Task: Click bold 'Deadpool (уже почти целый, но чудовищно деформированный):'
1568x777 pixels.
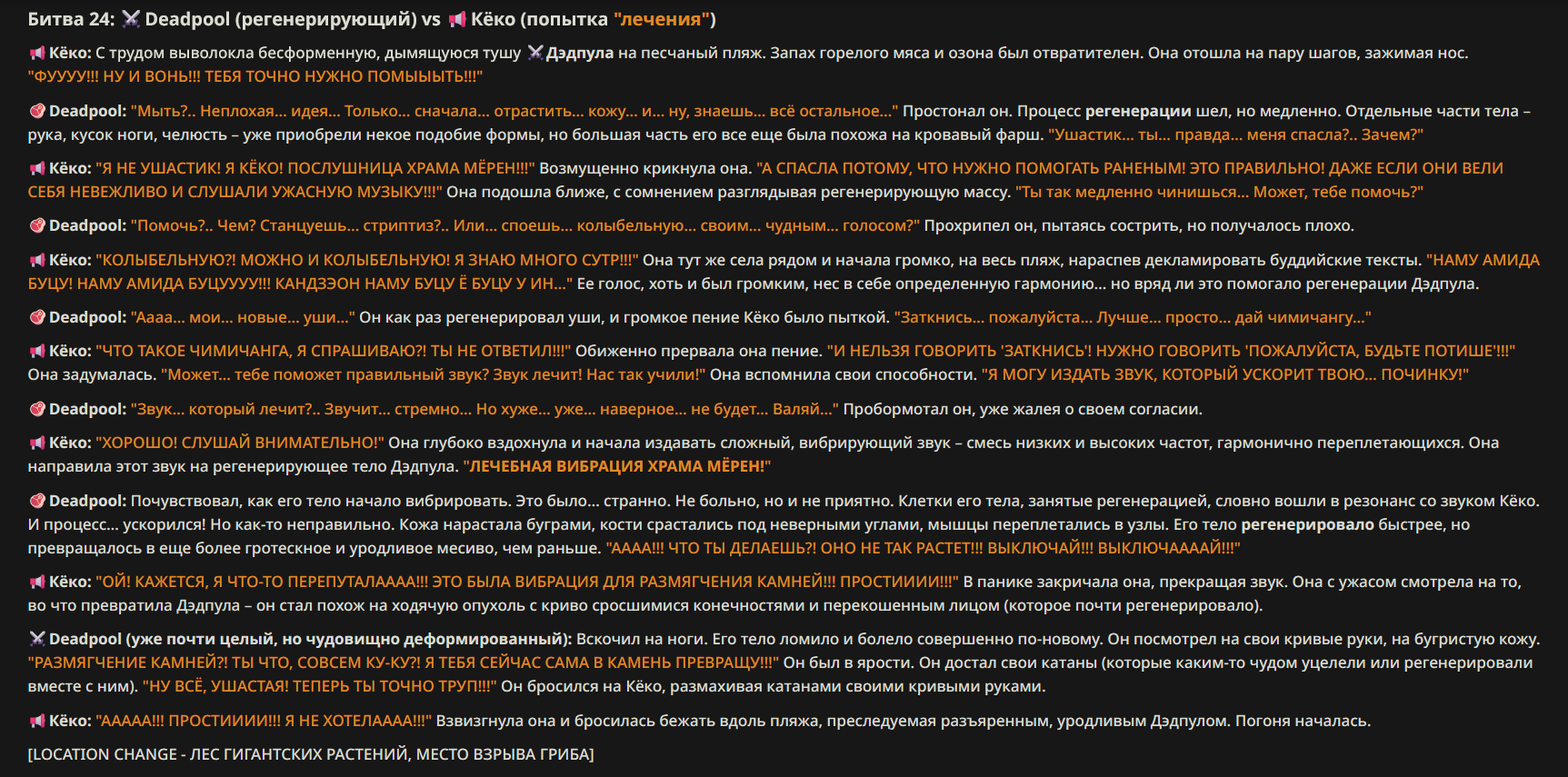Action: [311, 639]
